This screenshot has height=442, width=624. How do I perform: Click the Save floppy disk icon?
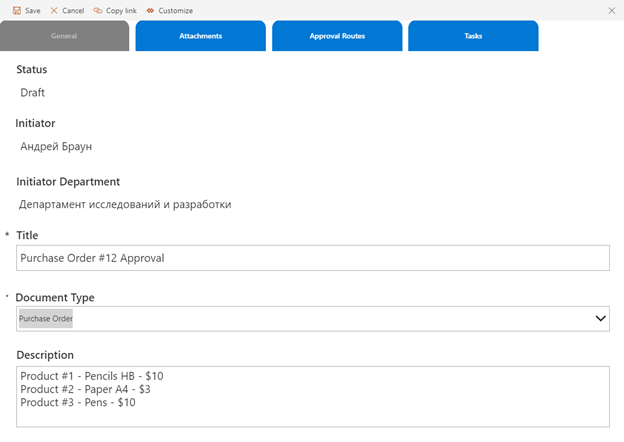tap(17, 10)
